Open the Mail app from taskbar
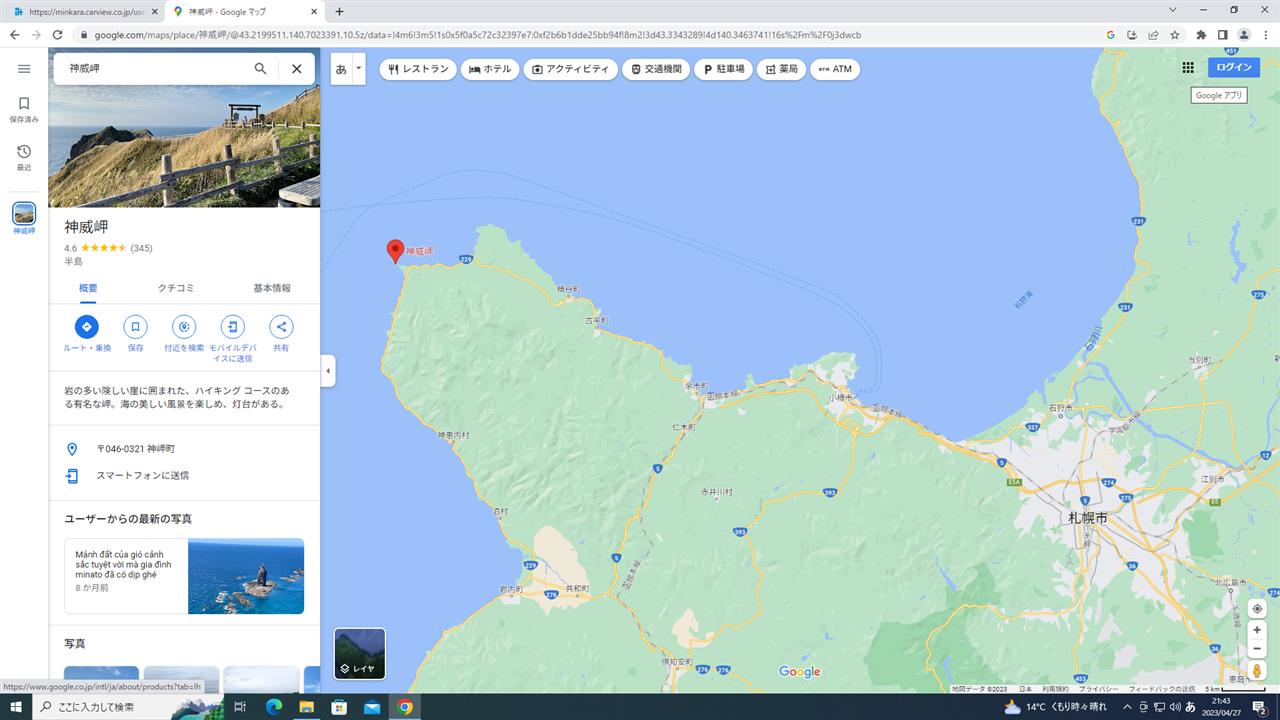Screen dimensions: 1280x720 [x=372, y=707]
